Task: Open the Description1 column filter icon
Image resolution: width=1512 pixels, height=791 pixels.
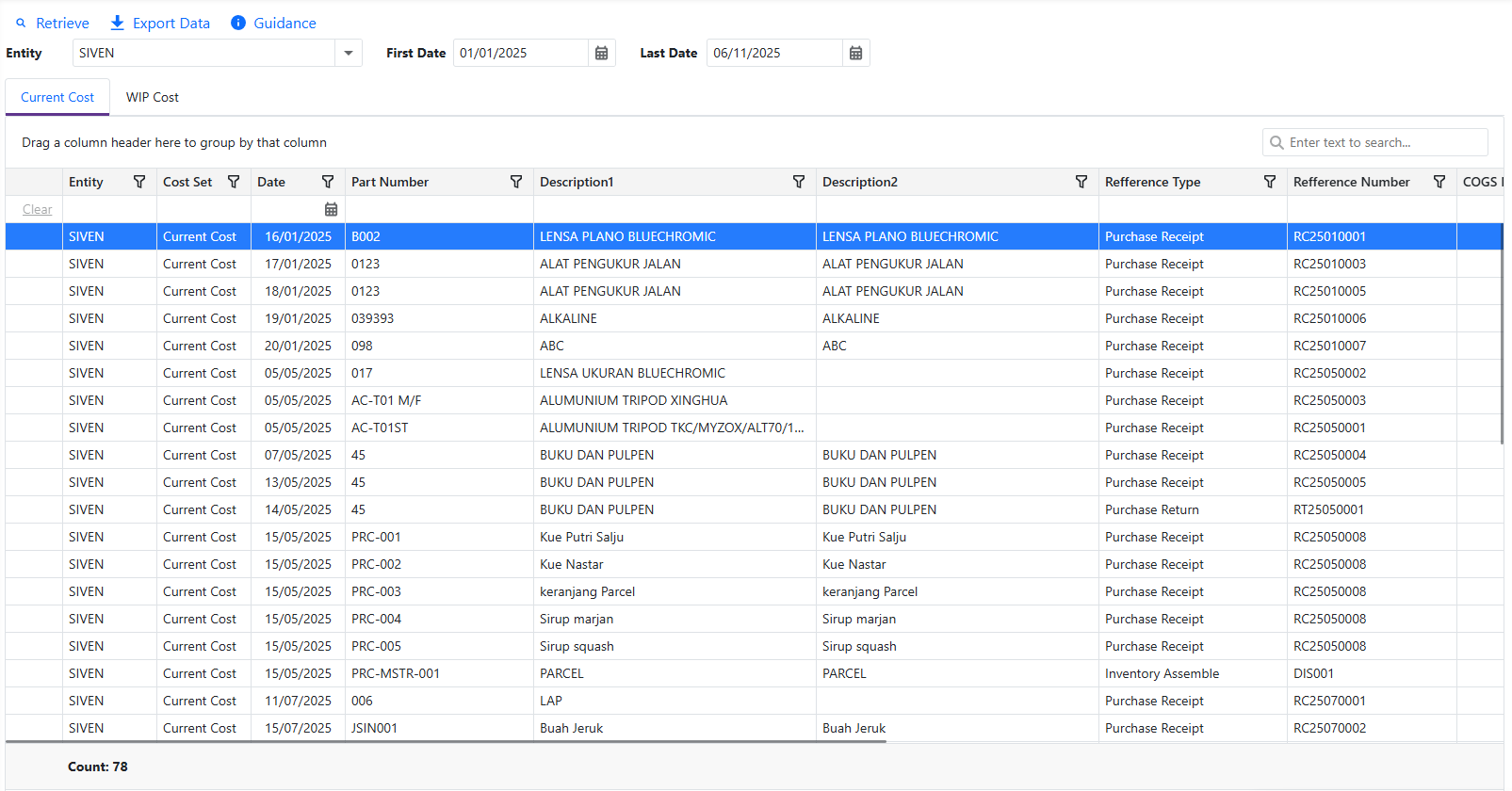Action: pos(799,182)
